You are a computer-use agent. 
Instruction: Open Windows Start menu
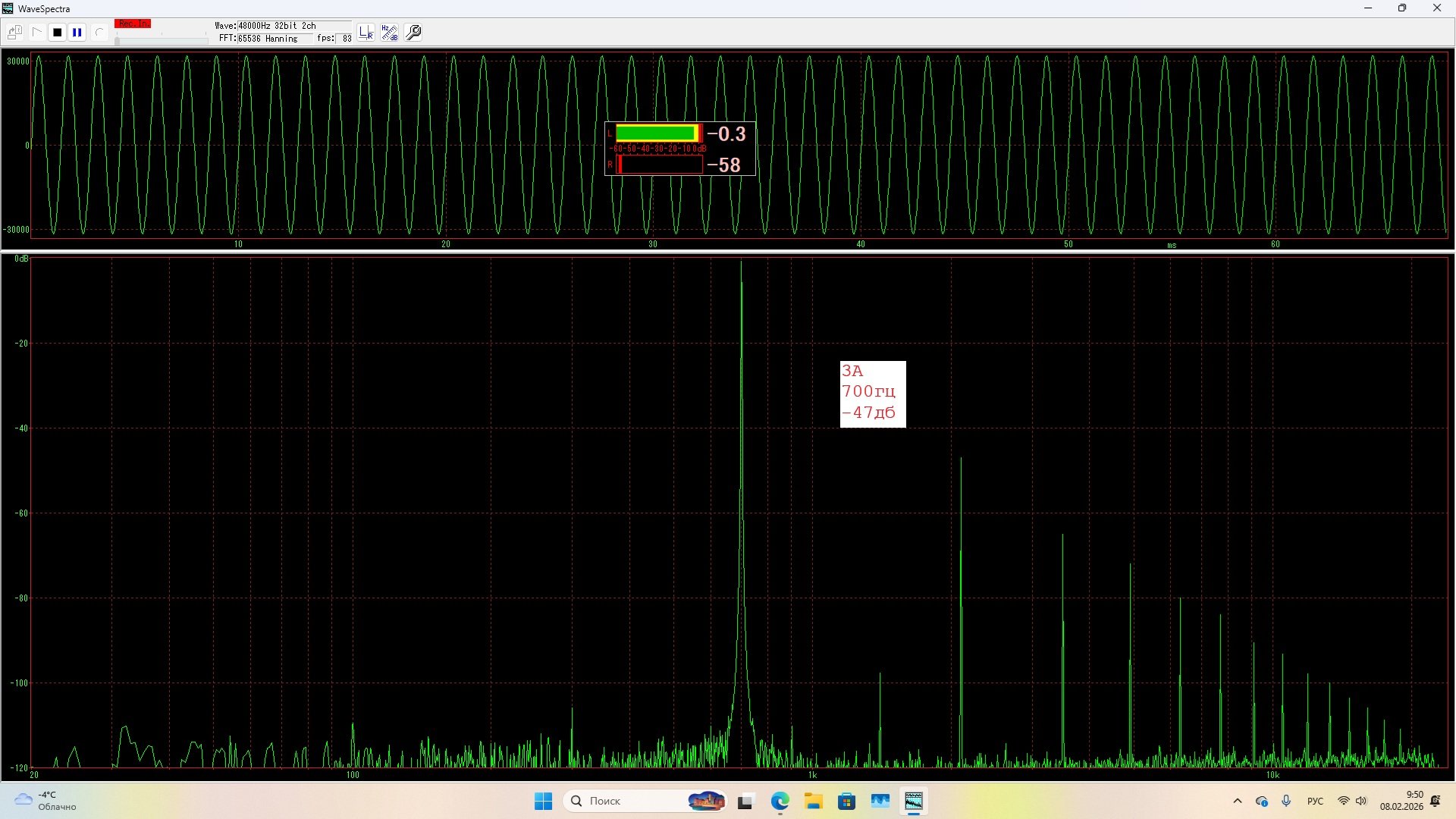pos(543,801)
